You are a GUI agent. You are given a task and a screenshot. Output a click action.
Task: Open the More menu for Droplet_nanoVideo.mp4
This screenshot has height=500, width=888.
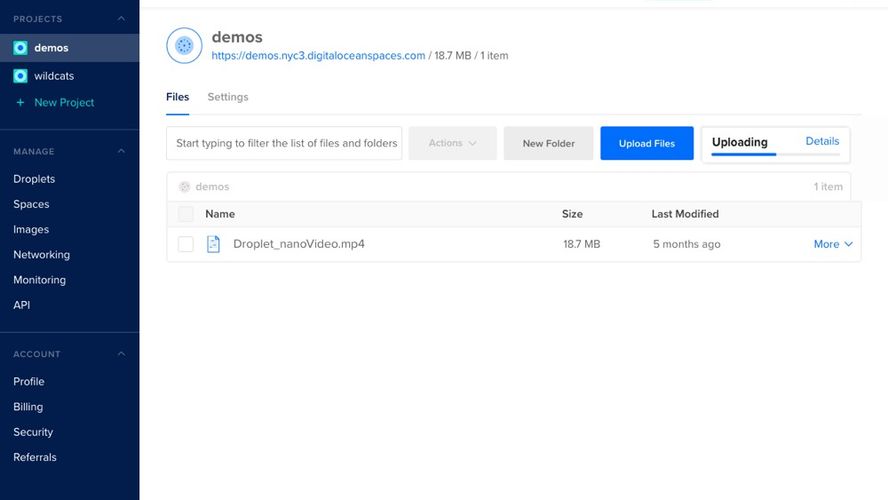tap(833, 244)
